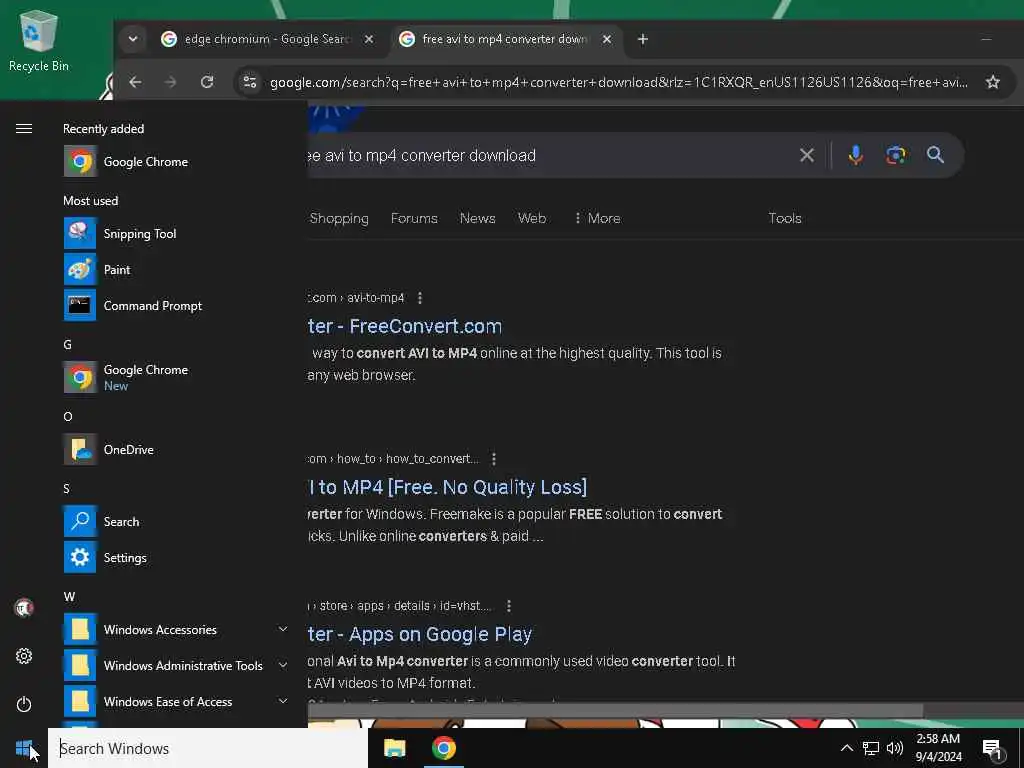
Task: Open OneDrive from the app list
Action: click(x=176, y=449)
